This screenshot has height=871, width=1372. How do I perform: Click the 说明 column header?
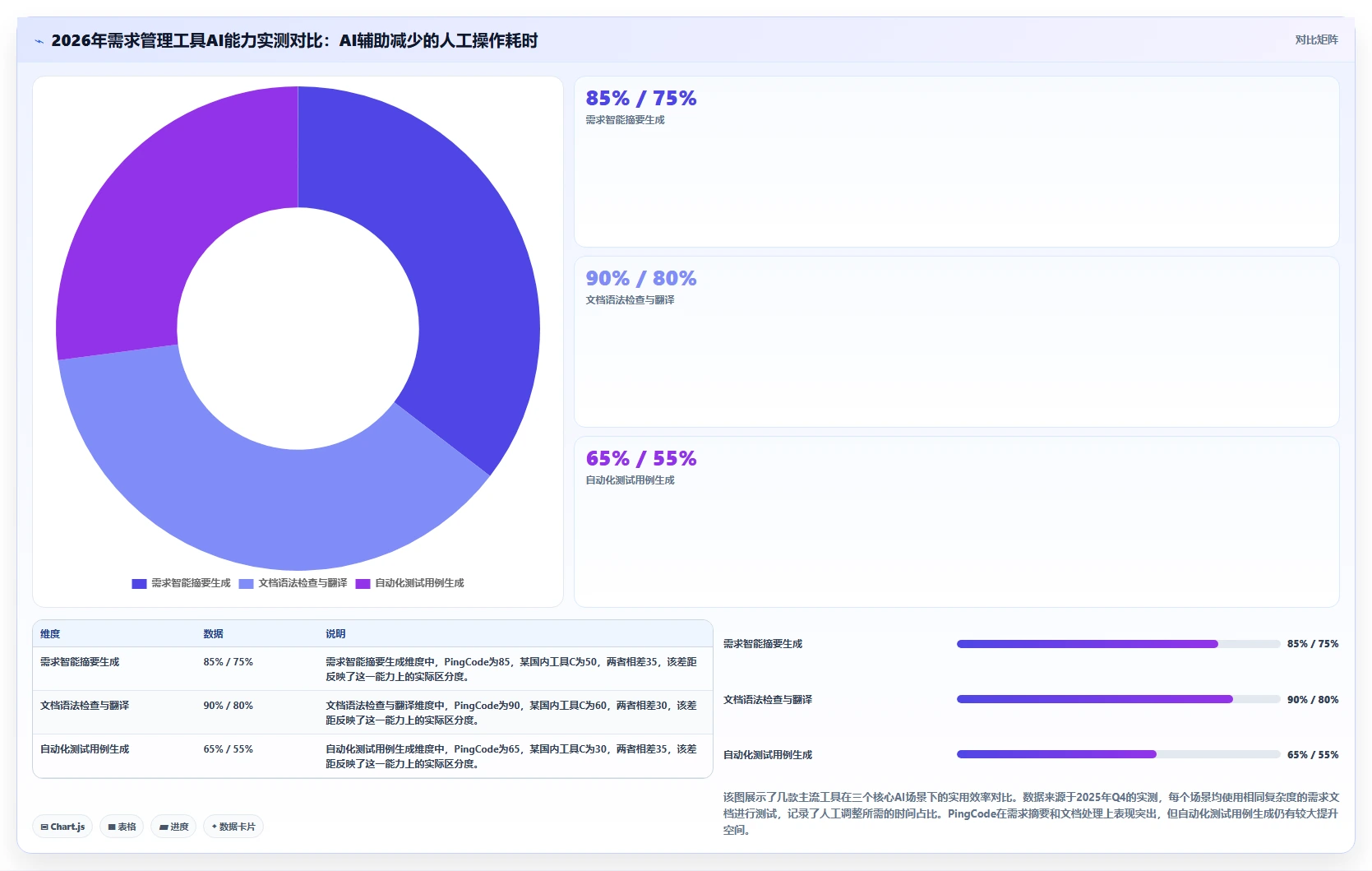pyautogui.click(x=335, y=634)
